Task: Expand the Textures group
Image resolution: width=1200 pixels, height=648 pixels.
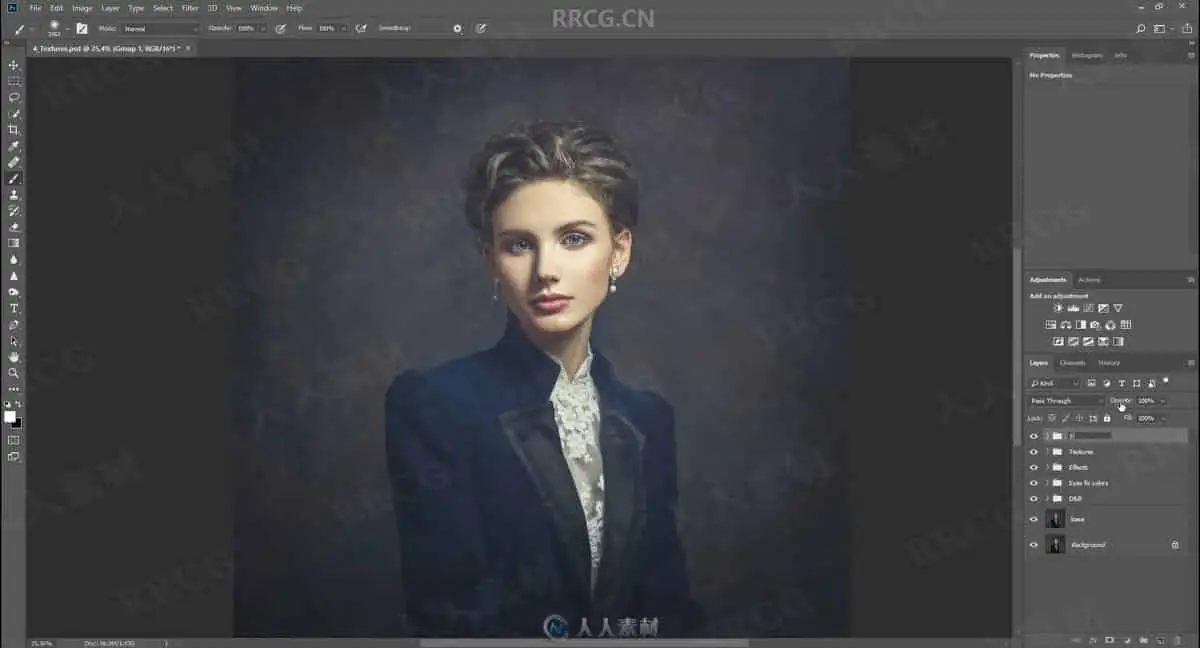Action: (1047, 452)
